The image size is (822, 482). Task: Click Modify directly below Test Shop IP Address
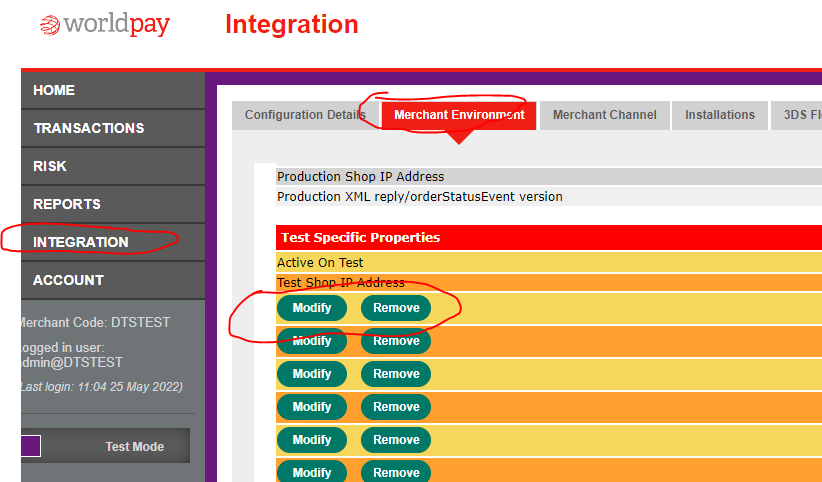point(312,308)
